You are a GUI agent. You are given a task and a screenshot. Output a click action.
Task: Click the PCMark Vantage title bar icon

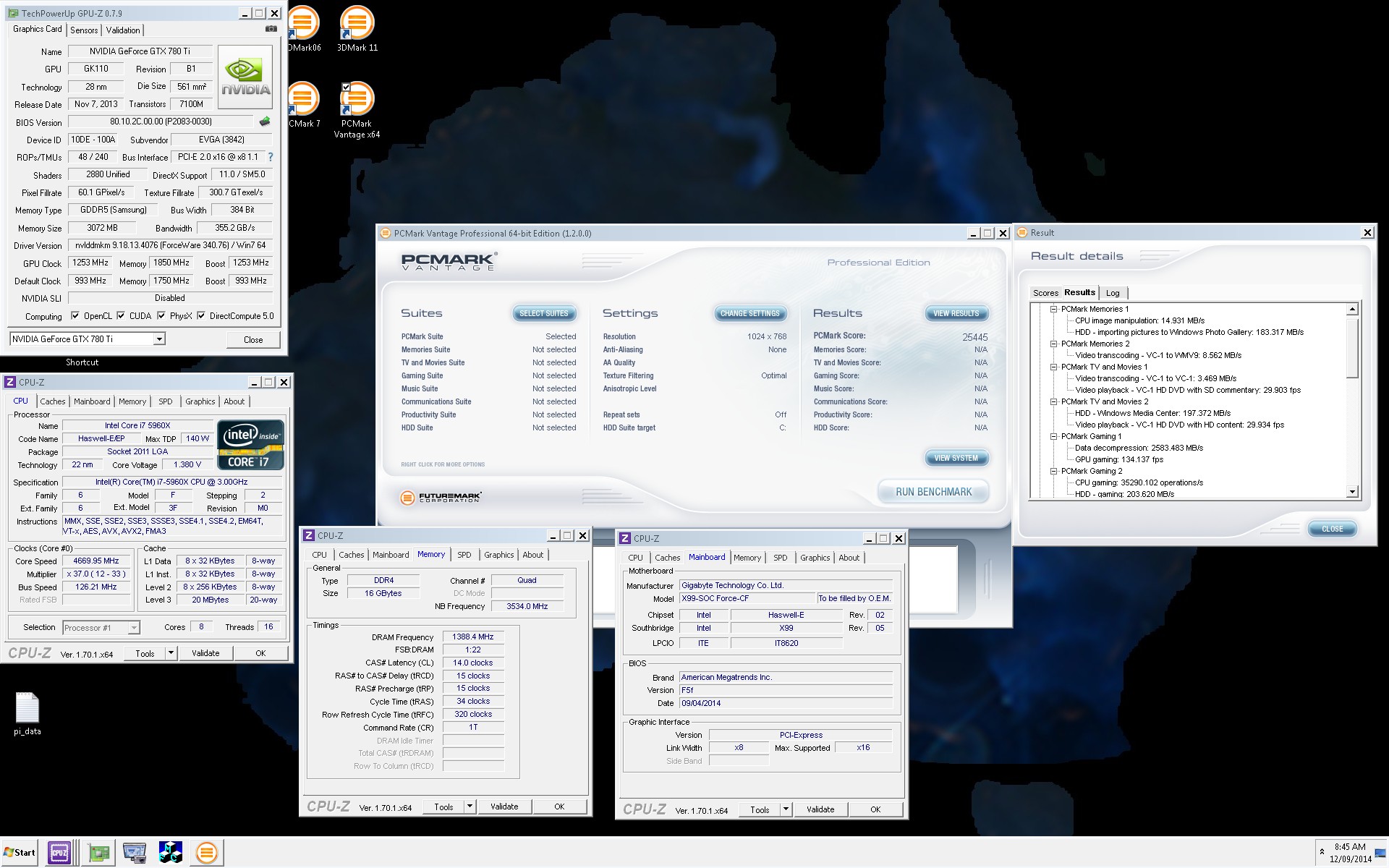pyautogui.click(x=386, y=233)
